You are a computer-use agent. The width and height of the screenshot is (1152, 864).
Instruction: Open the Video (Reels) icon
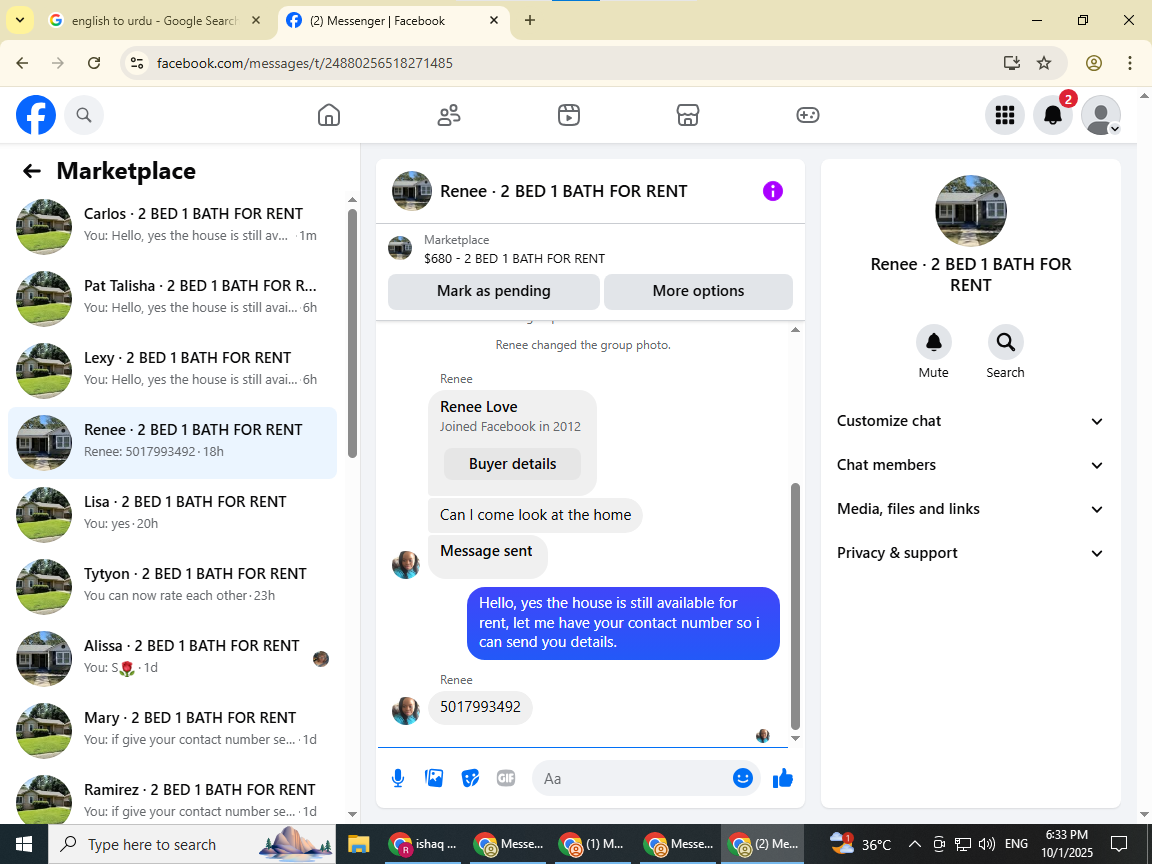(x=569, y=115)
